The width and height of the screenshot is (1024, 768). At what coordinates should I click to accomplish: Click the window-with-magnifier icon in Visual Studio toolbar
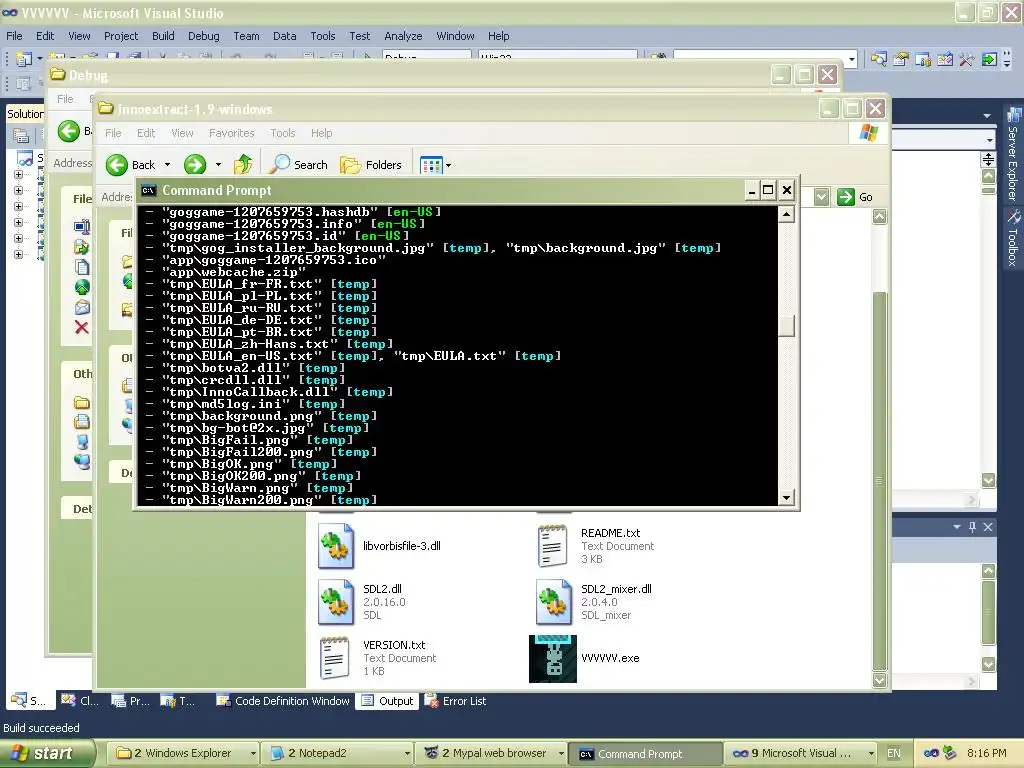(x=879, y=59)
